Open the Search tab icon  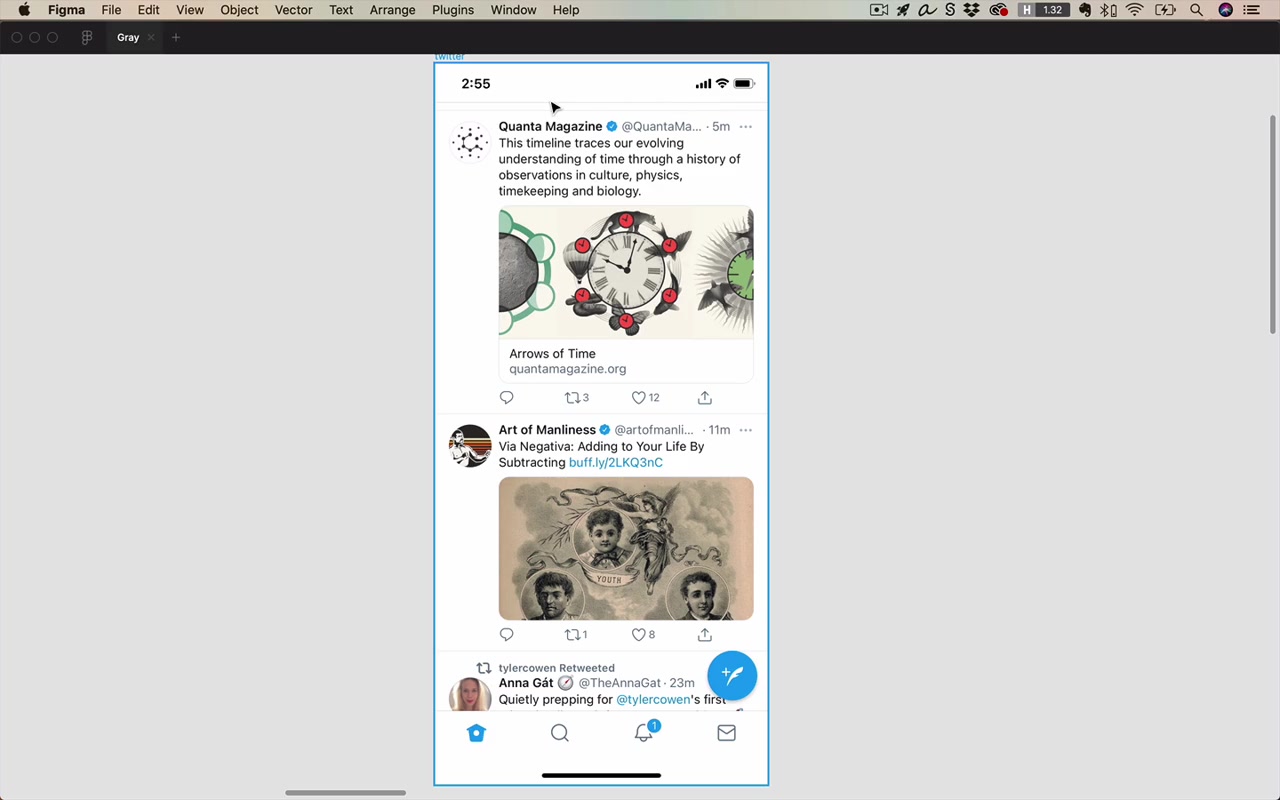click(x=560, y=733)
